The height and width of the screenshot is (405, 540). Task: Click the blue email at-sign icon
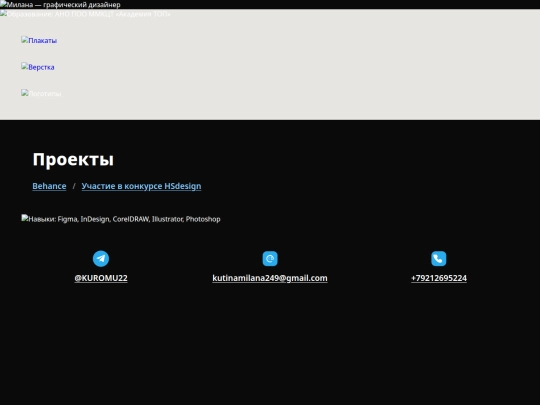point(270,259)
